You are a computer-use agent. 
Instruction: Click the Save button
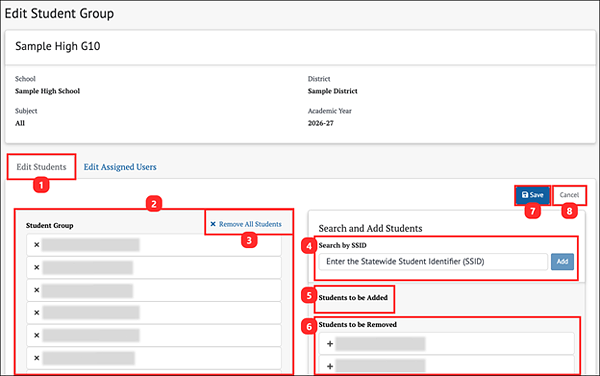532,195
